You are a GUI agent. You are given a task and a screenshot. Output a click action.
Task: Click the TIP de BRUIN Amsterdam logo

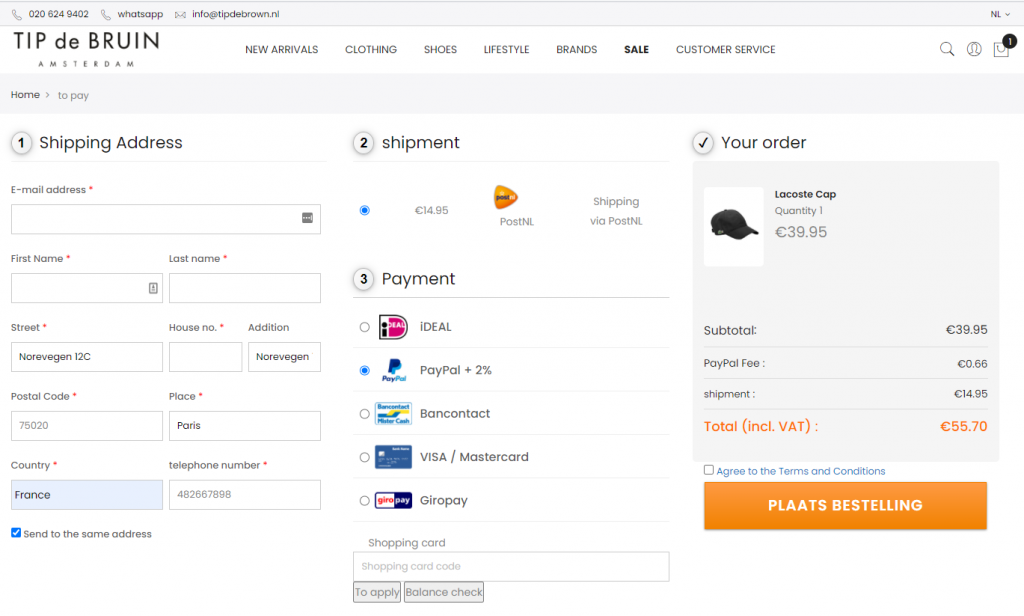point(86,49)
